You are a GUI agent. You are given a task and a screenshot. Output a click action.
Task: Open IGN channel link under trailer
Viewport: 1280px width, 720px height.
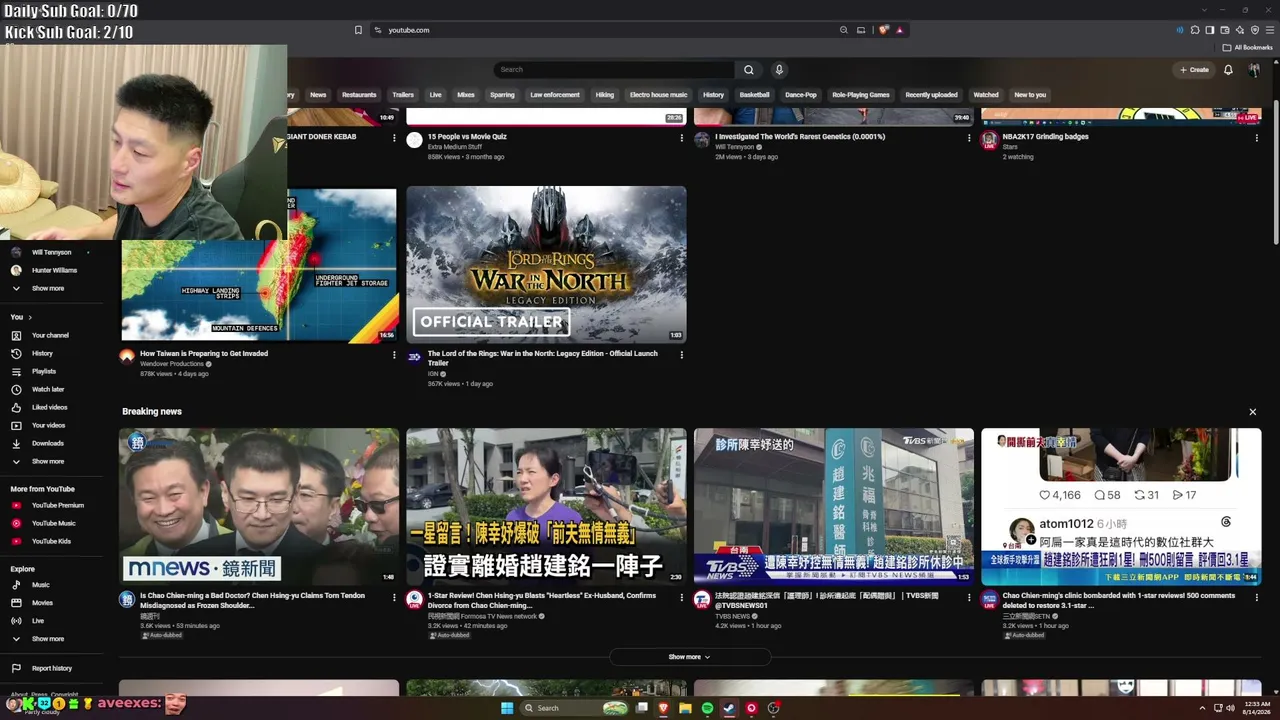pos(433,374)
